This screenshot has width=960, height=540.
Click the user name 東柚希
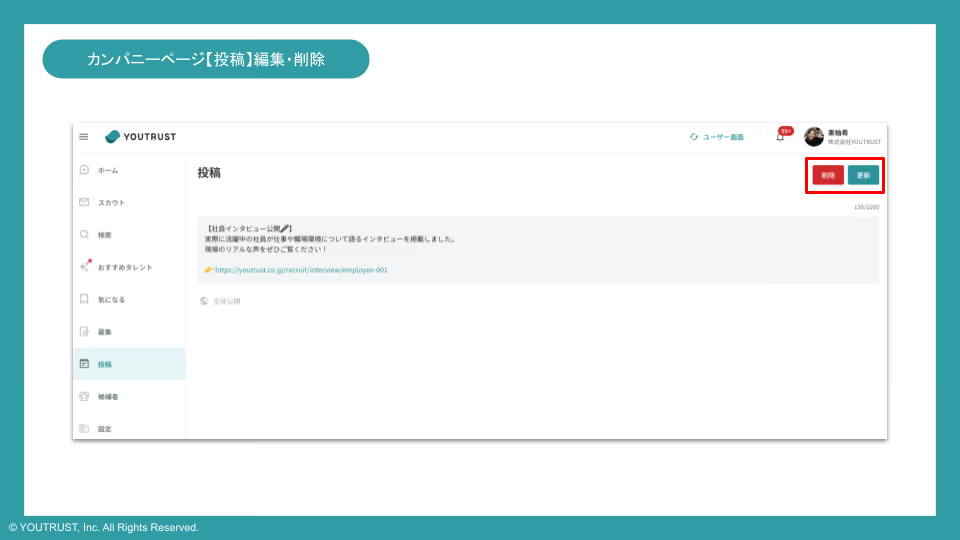click(838, 133)
